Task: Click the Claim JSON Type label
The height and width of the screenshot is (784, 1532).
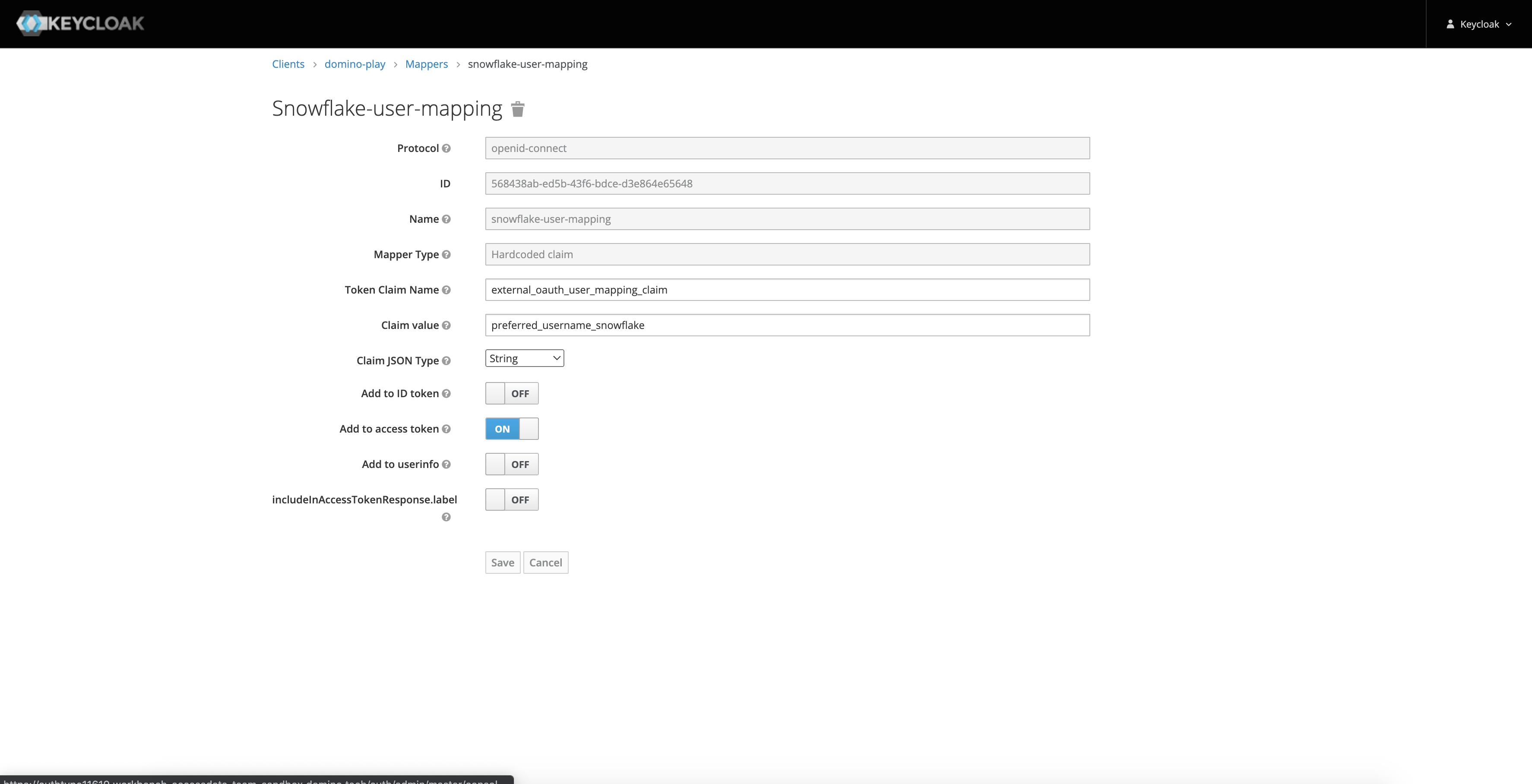Action: click(397, 360)
